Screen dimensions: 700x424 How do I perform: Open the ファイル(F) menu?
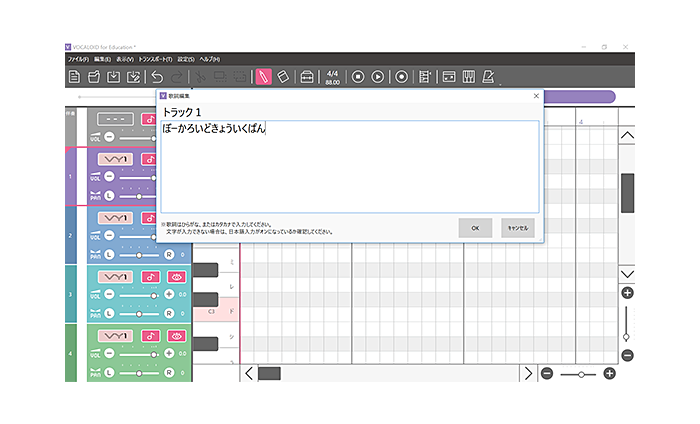point(77,60)
